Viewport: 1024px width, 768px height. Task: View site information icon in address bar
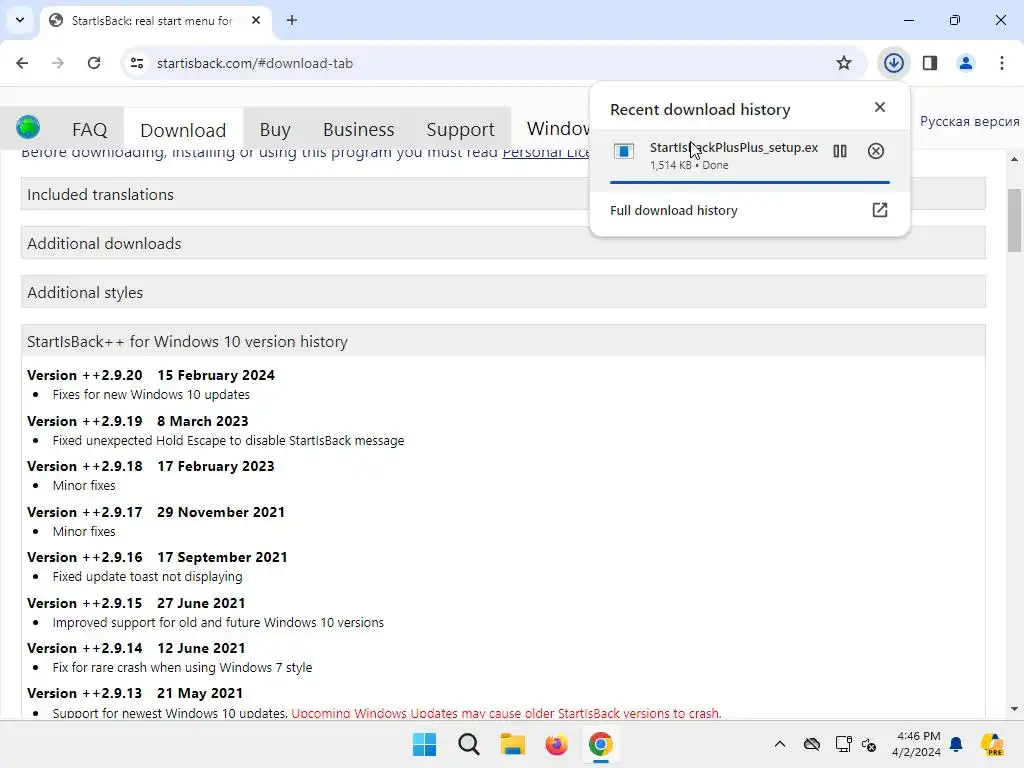pyautogui.click(x=136, y=63)
